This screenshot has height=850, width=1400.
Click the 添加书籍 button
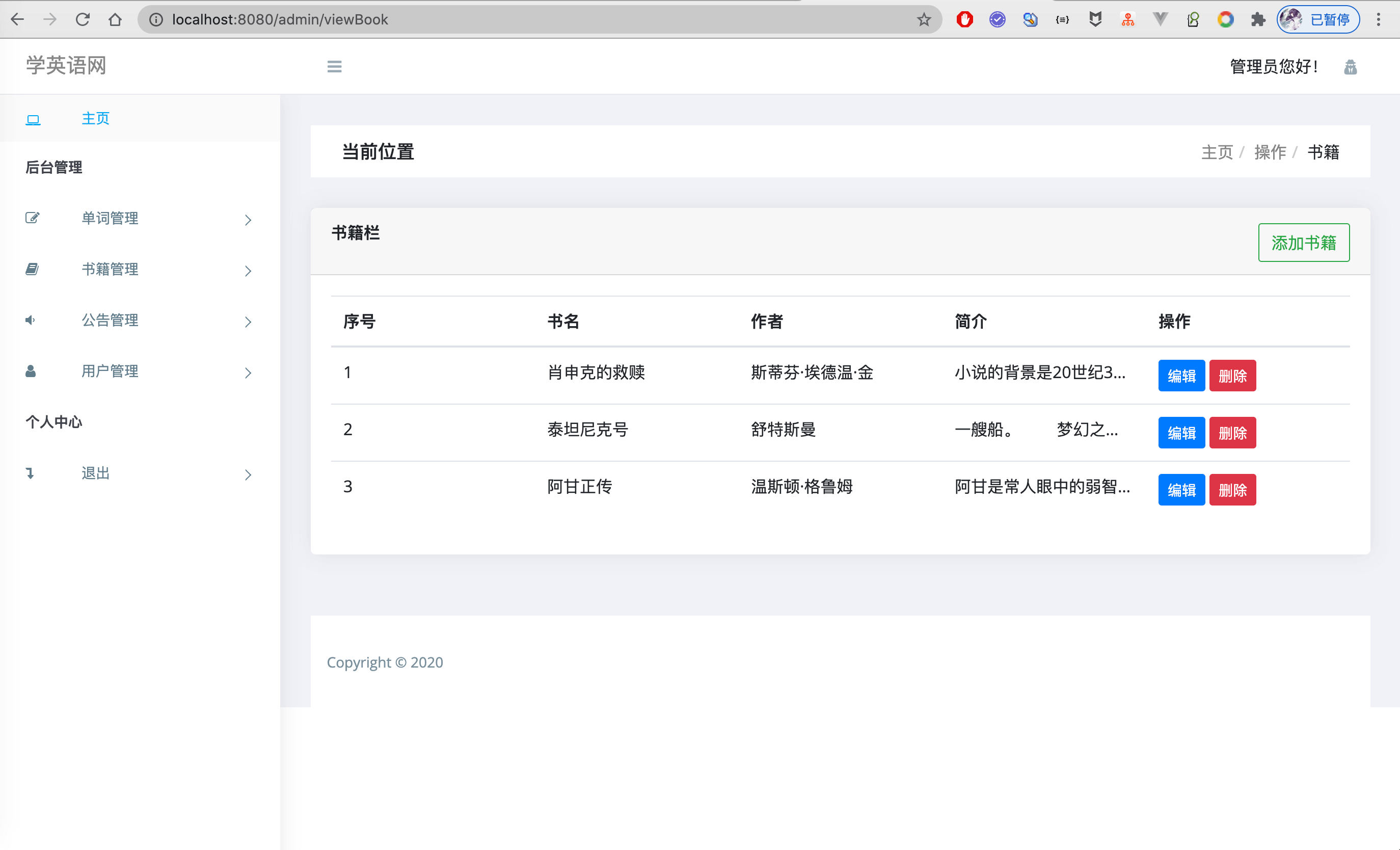pyautogui.click(x=1303, y=243)
